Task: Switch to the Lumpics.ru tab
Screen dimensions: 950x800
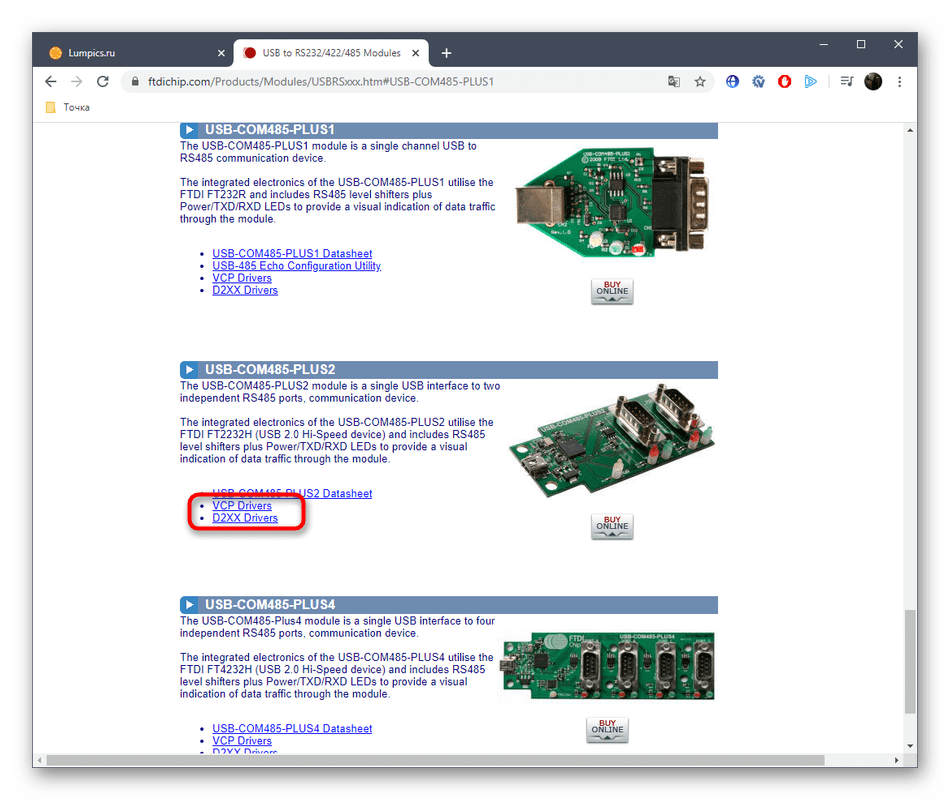Action: tap(130, 53)
